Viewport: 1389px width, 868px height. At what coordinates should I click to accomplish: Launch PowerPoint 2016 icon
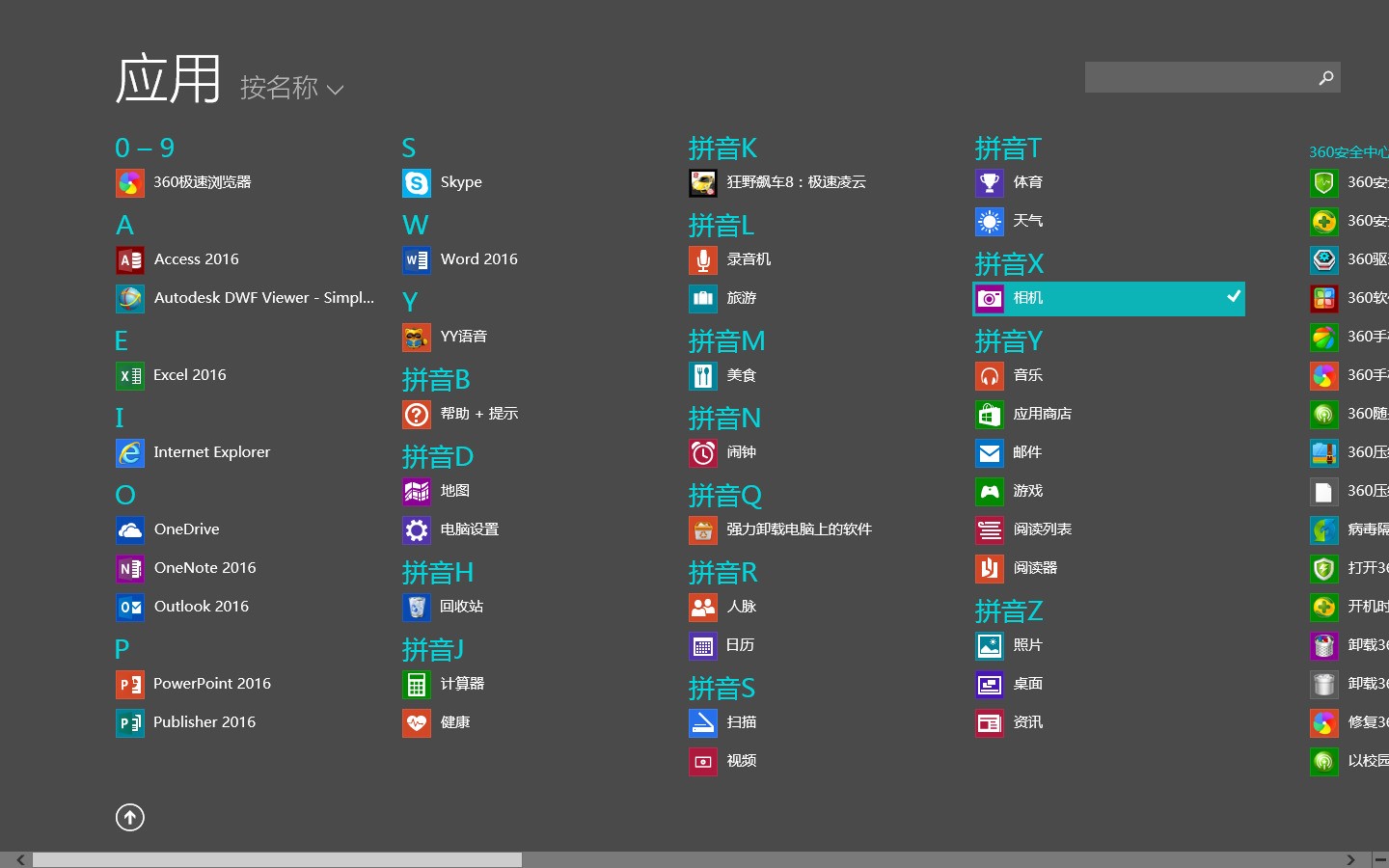pos(130,684)
